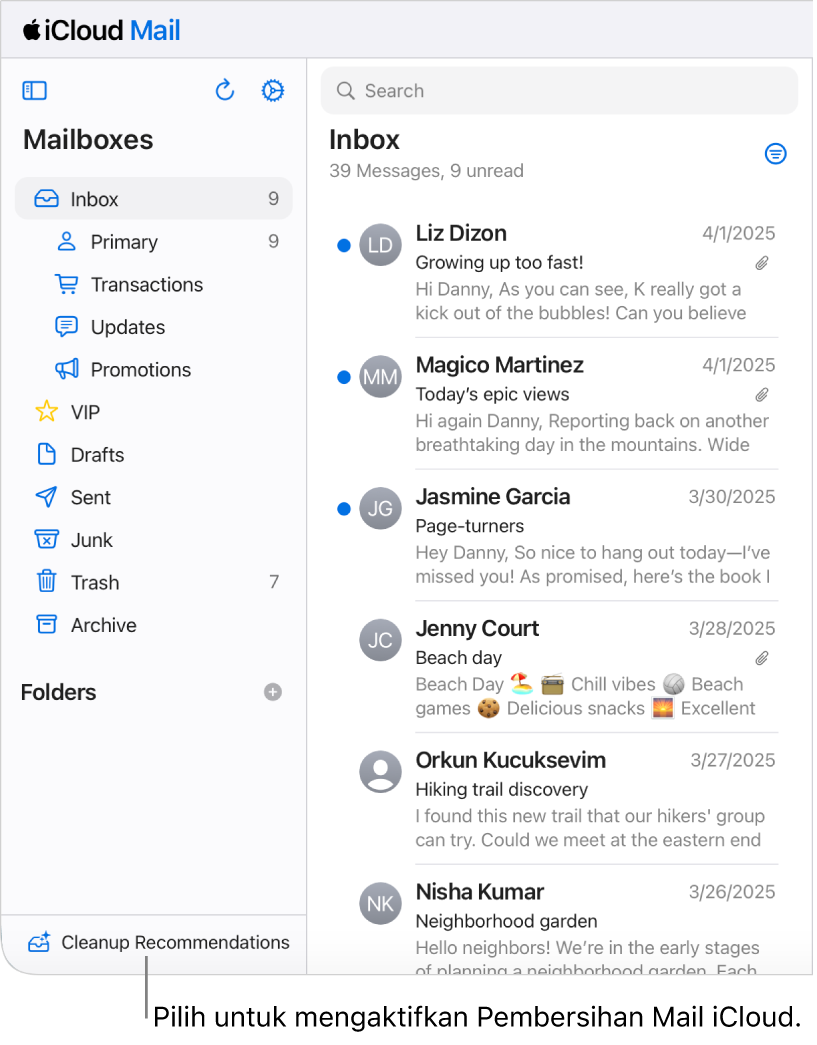Click the search magnifier icon
The image size is (817, 1045).
coord(345,91)
